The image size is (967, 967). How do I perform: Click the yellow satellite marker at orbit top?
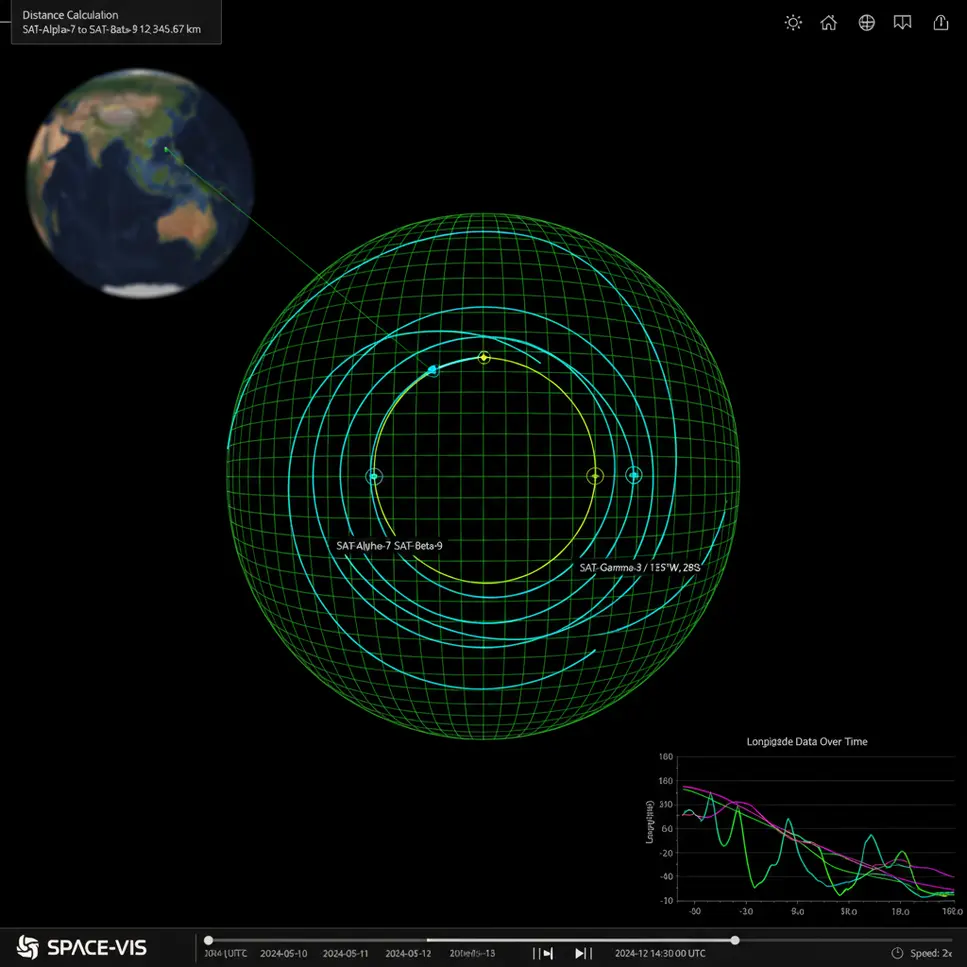click(x=484, y=357)
